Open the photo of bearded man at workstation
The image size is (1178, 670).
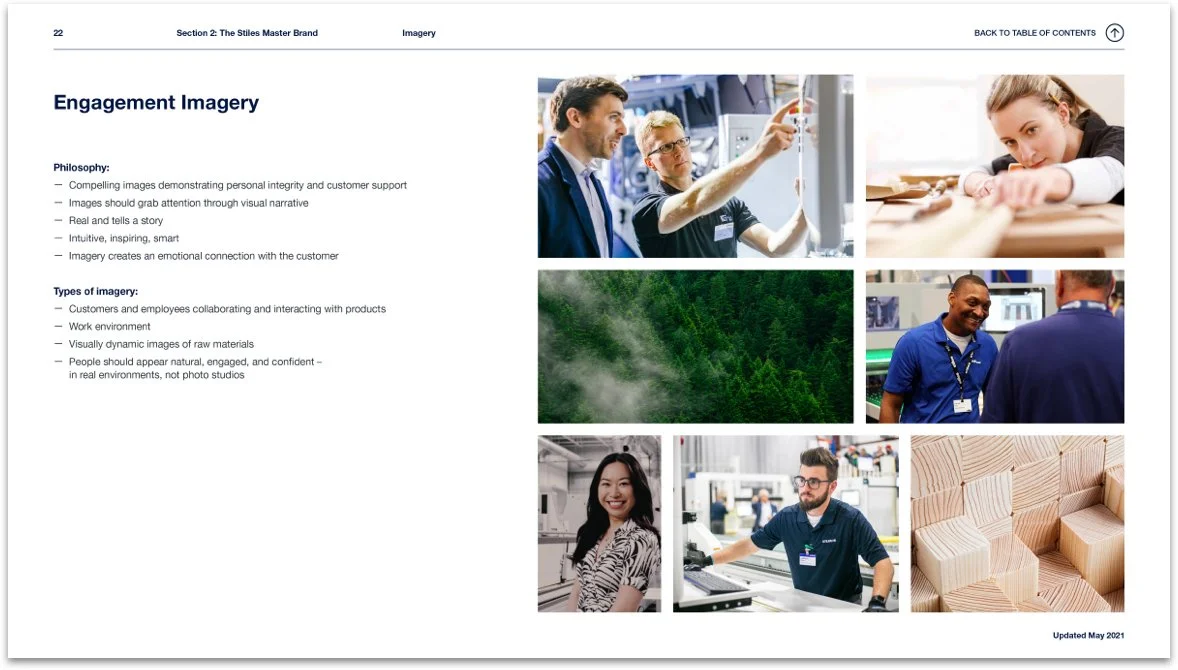(x=786, y=524)
